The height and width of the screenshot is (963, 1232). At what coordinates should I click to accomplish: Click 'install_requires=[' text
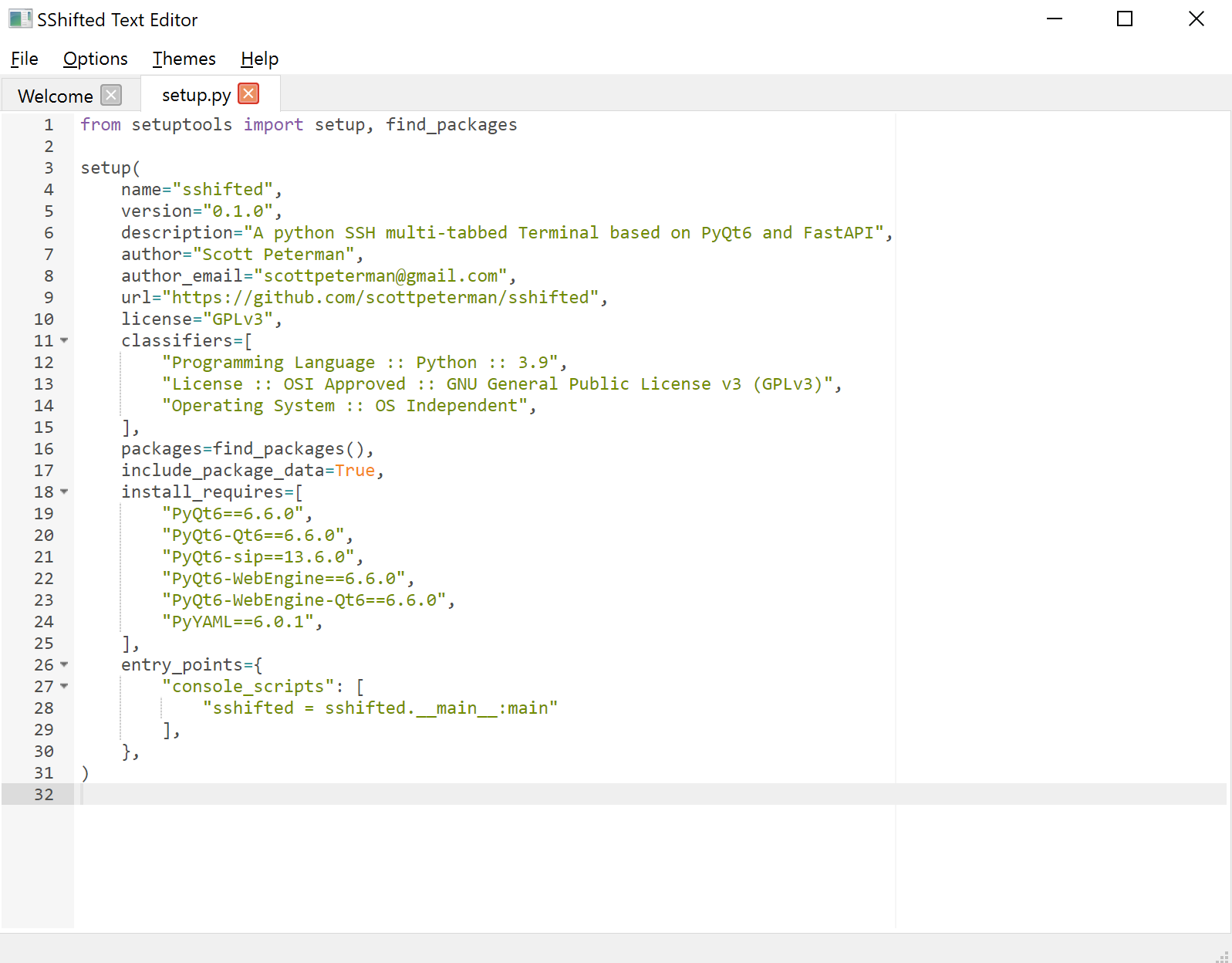coord(212,492)
